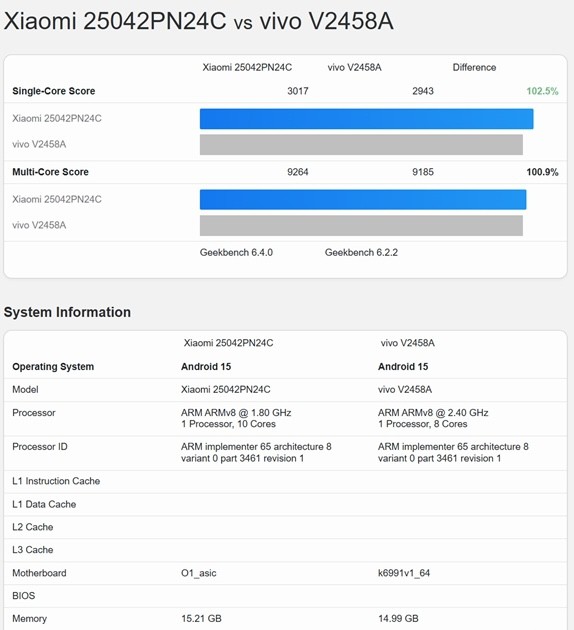
Task: Click the Memory row label
Action: [29, 619]
